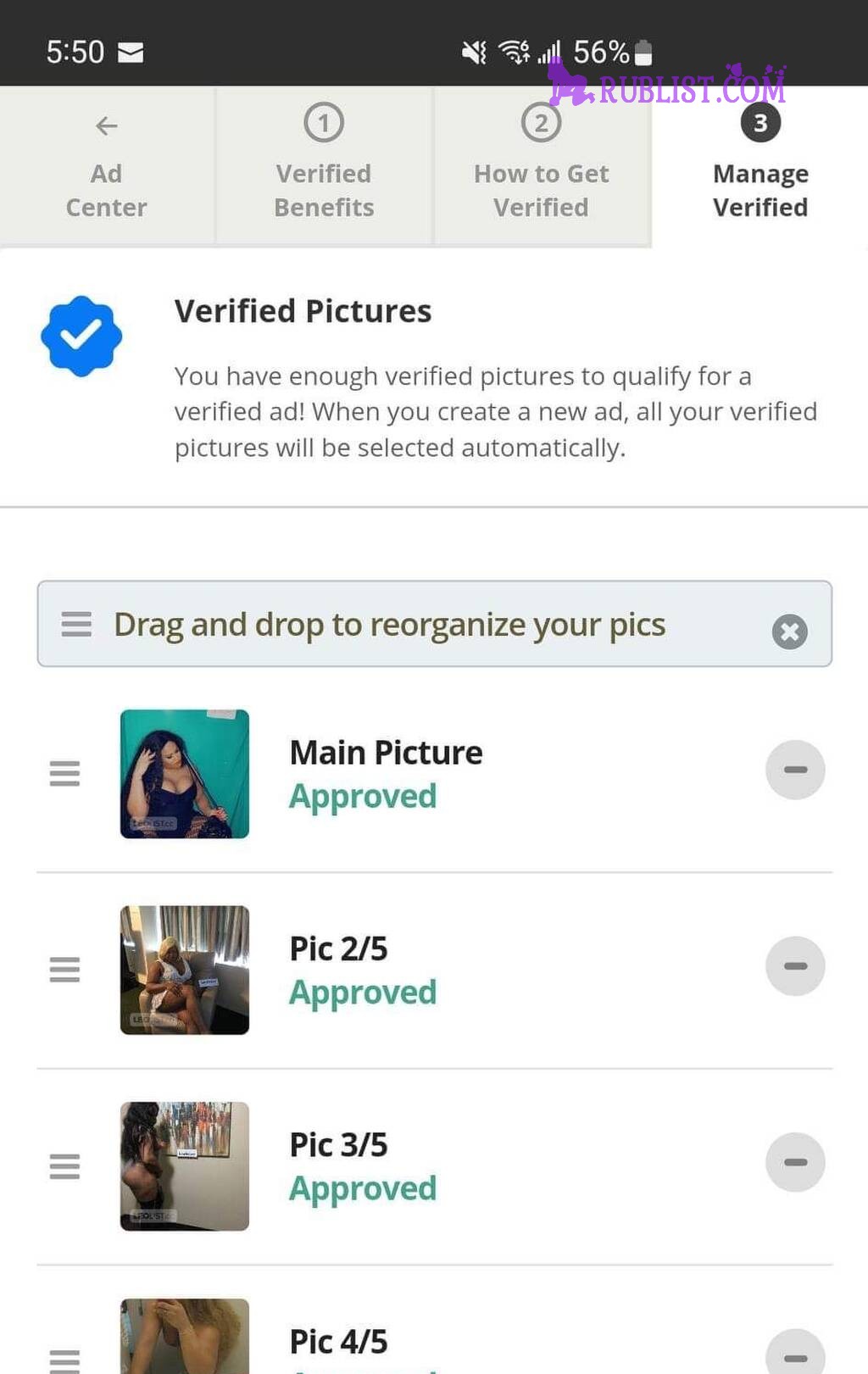The image size is (868, 1374).
Task: Click the drag handle for Pic 2/5
Action: click(64, 969)
